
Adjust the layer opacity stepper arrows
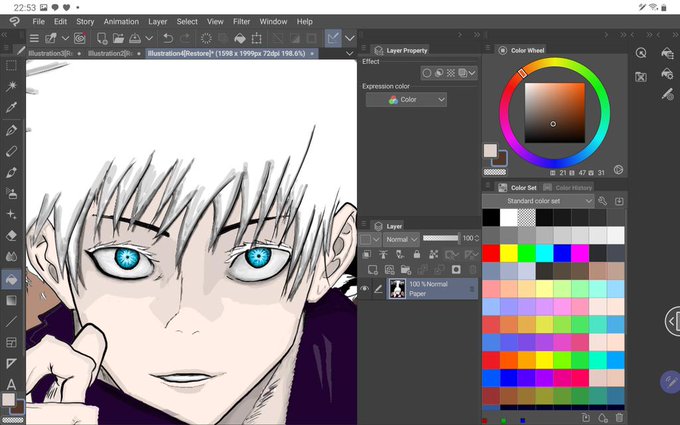click(477, 238)
